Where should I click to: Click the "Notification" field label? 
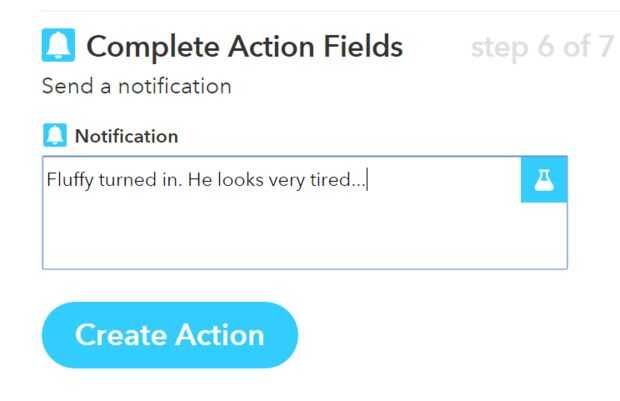coord(126,136)
